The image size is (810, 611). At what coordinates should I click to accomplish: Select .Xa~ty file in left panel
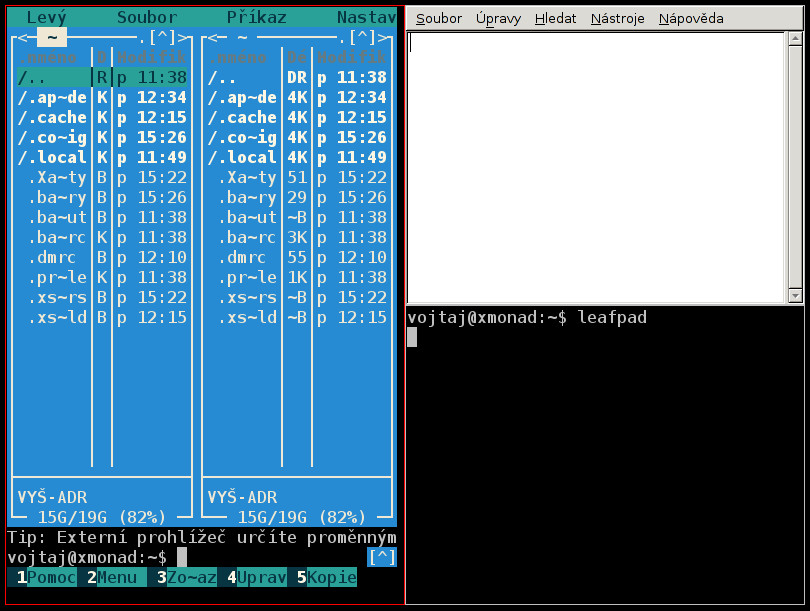click(x=102, y=178)
